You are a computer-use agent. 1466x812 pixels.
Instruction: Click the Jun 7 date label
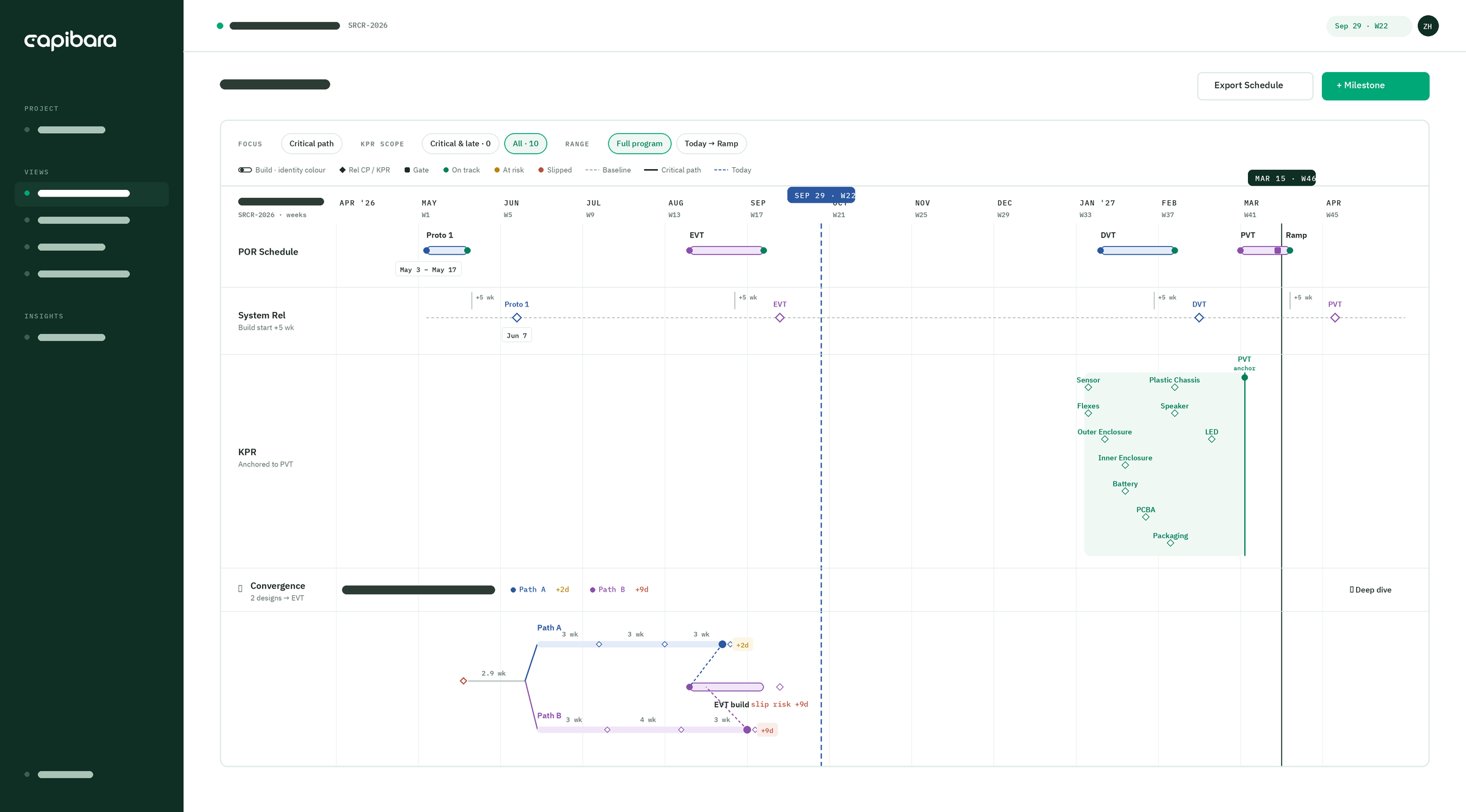[517, 336]
